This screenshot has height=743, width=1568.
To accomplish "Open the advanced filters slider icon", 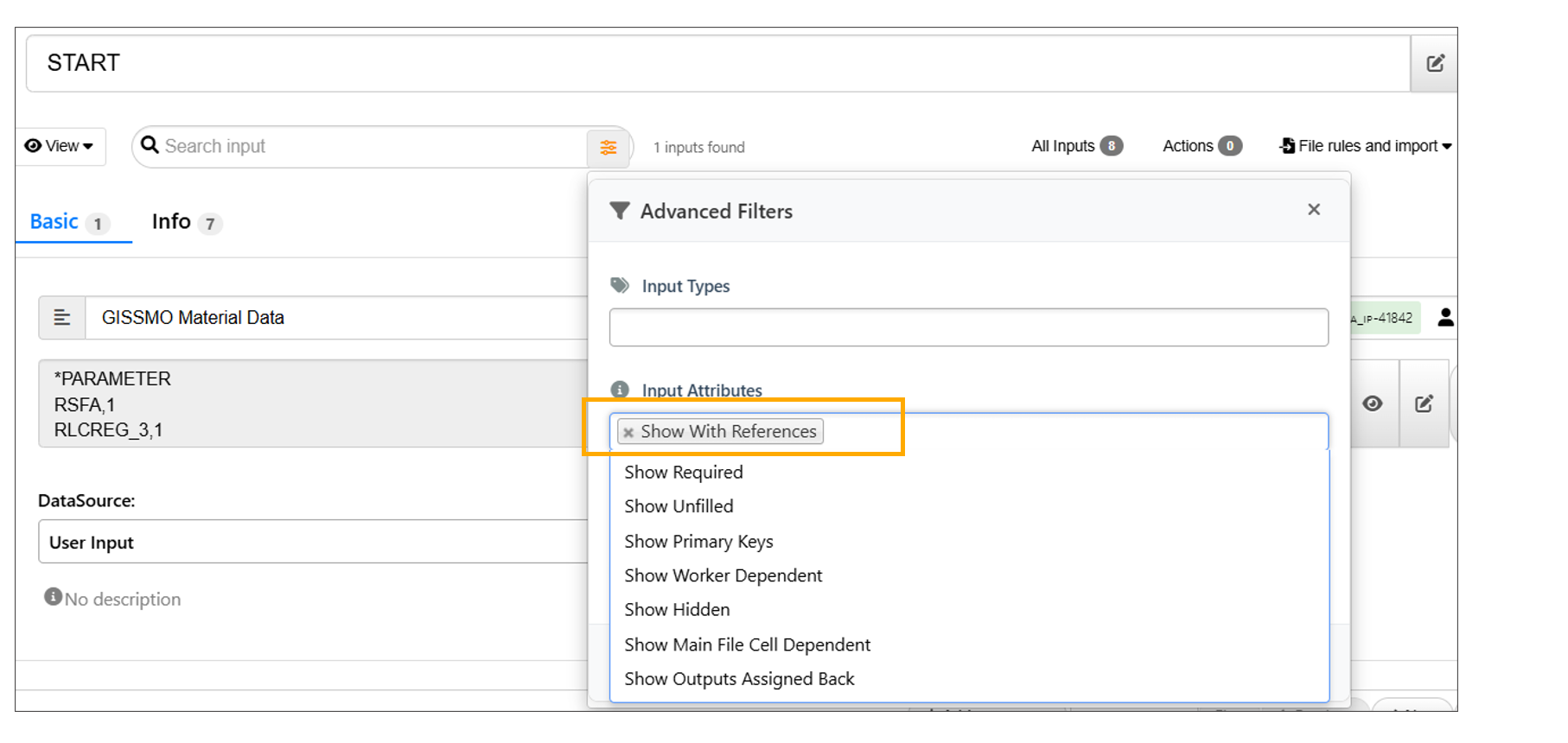I will pyautogui.click(x=609, y=148).
